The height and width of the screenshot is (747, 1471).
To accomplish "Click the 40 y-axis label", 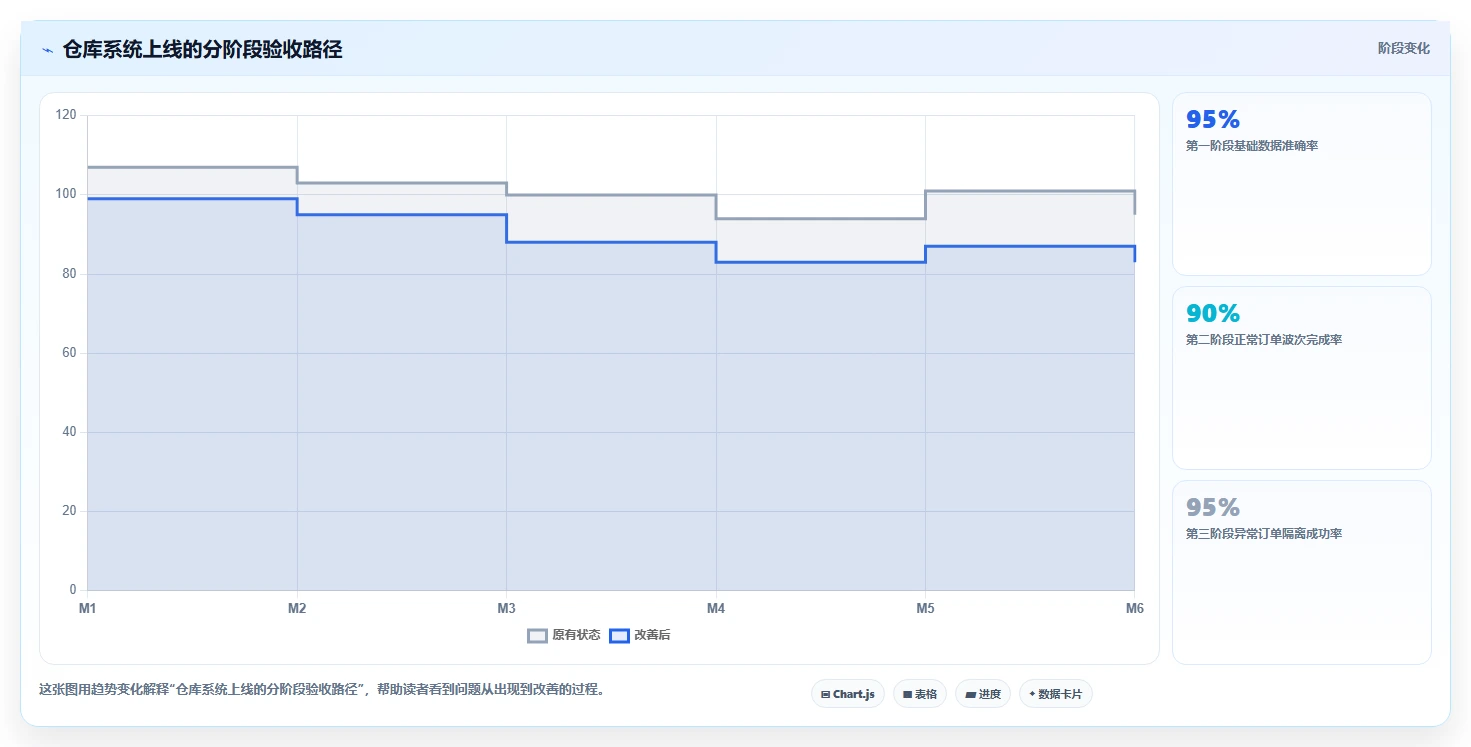I will point(69,432).
